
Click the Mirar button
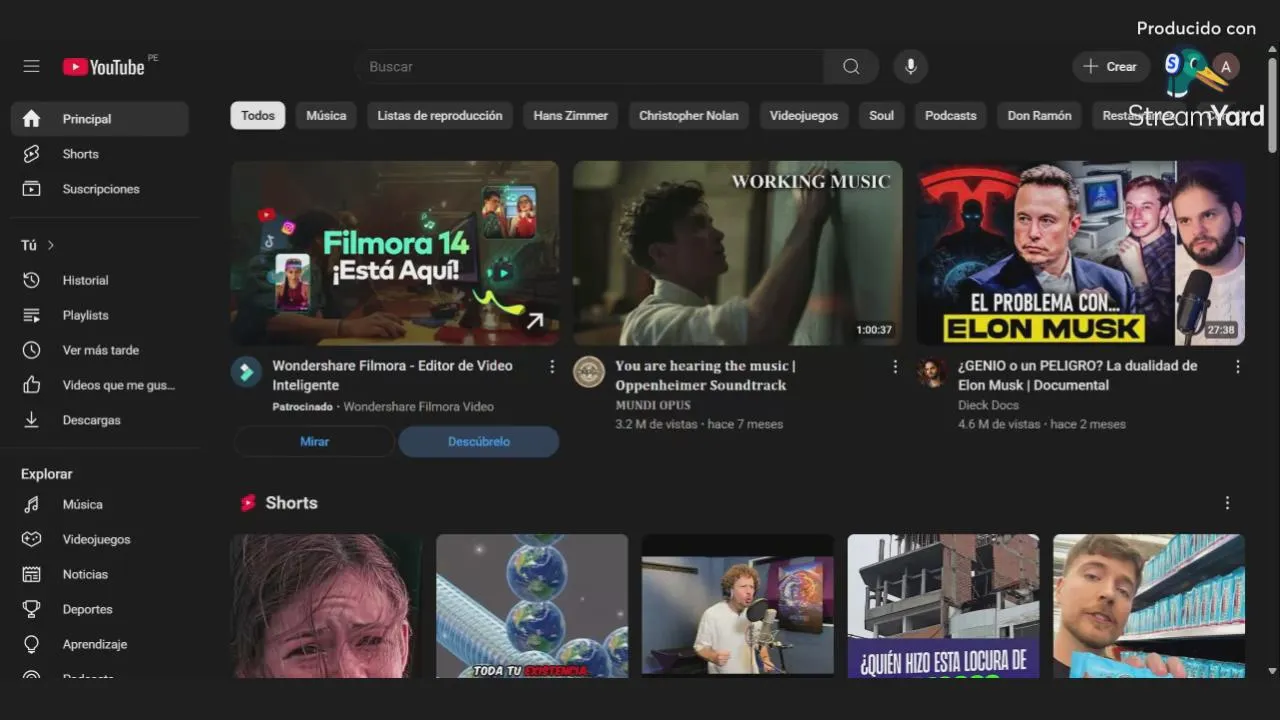tap(314, 441)
